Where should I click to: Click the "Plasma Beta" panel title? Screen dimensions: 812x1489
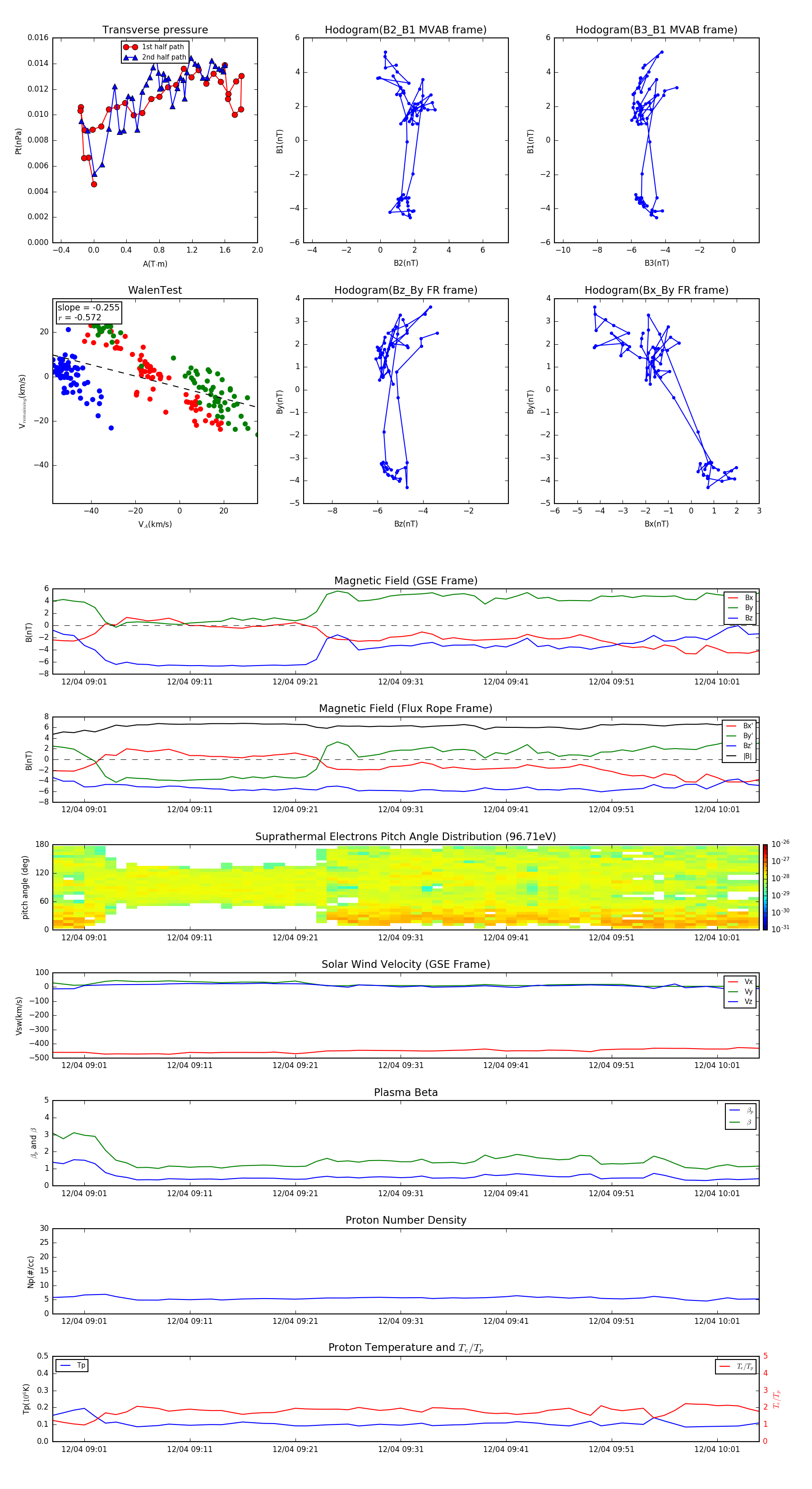pos(406,1093)
